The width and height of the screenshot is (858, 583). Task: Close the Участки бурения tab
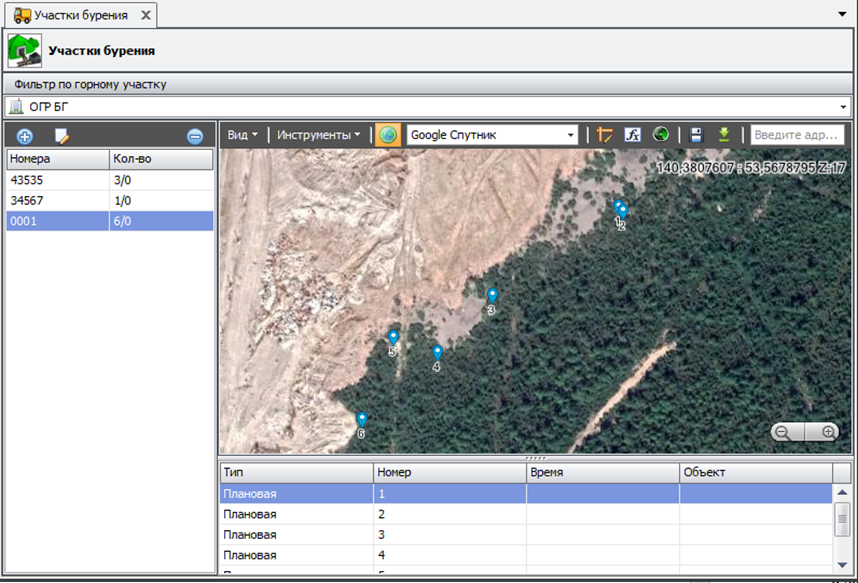145,16
